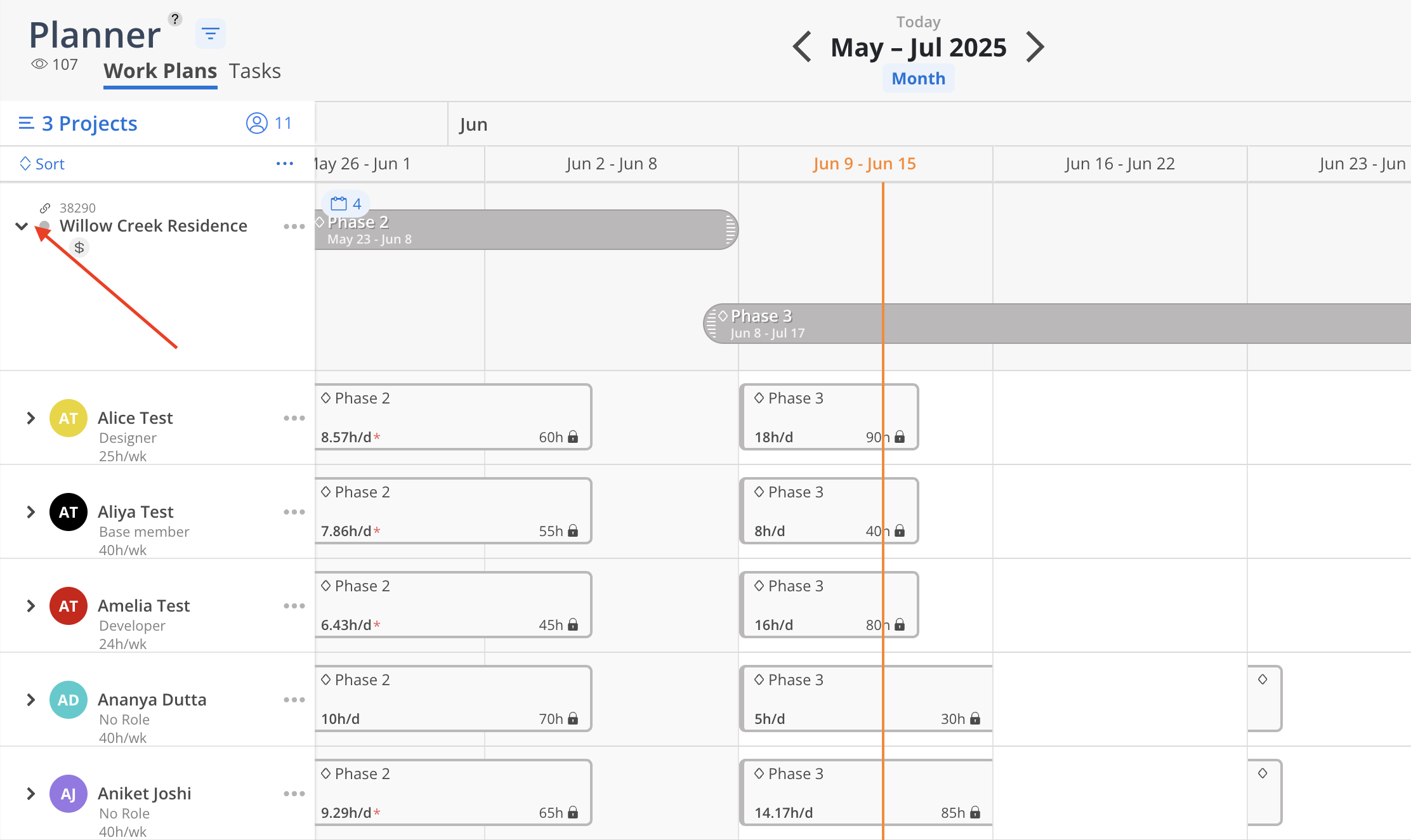1411x840 pixels.
Task: Switch to the Tasks tab
Action: coord(254,71)
